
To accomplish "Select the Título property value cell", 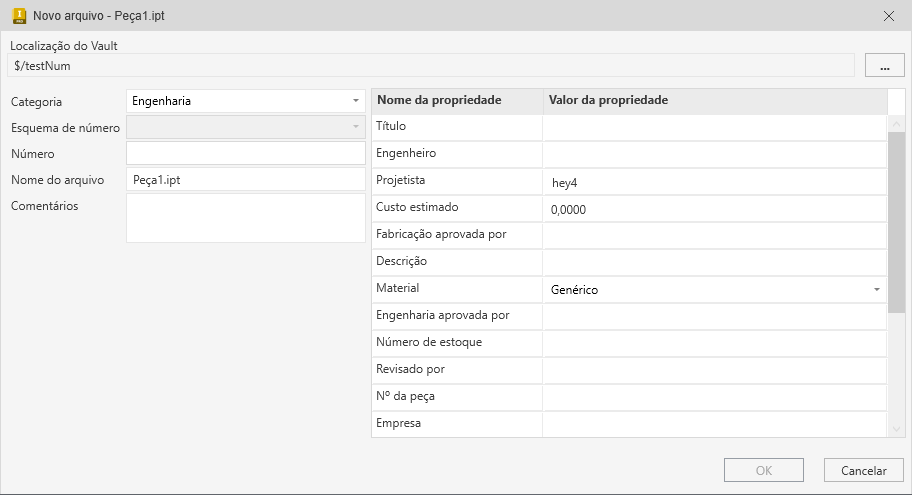I will [x=714, y=127].
